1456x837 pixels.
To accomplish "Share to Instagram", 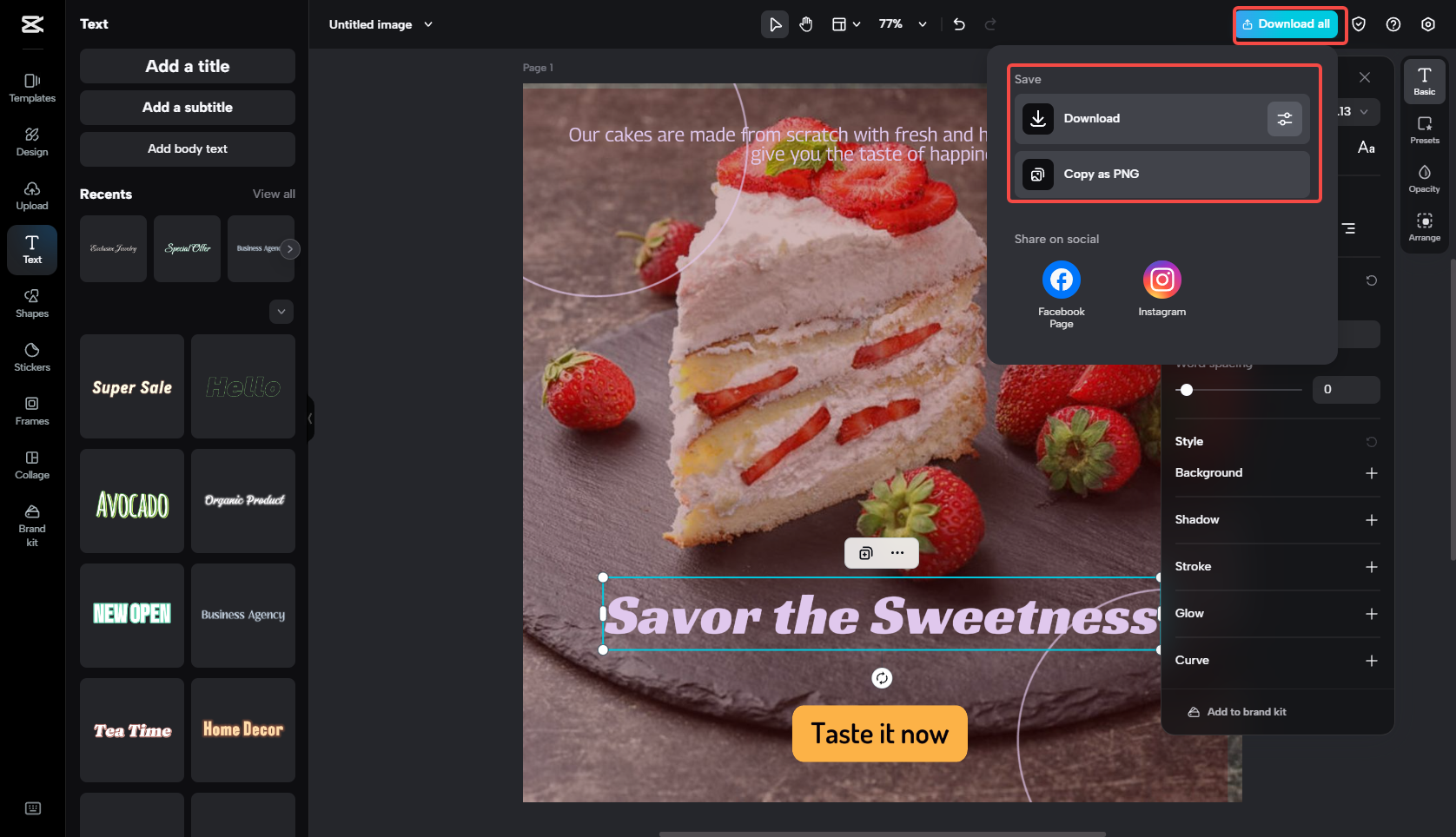I will [x=1162, y=289].
